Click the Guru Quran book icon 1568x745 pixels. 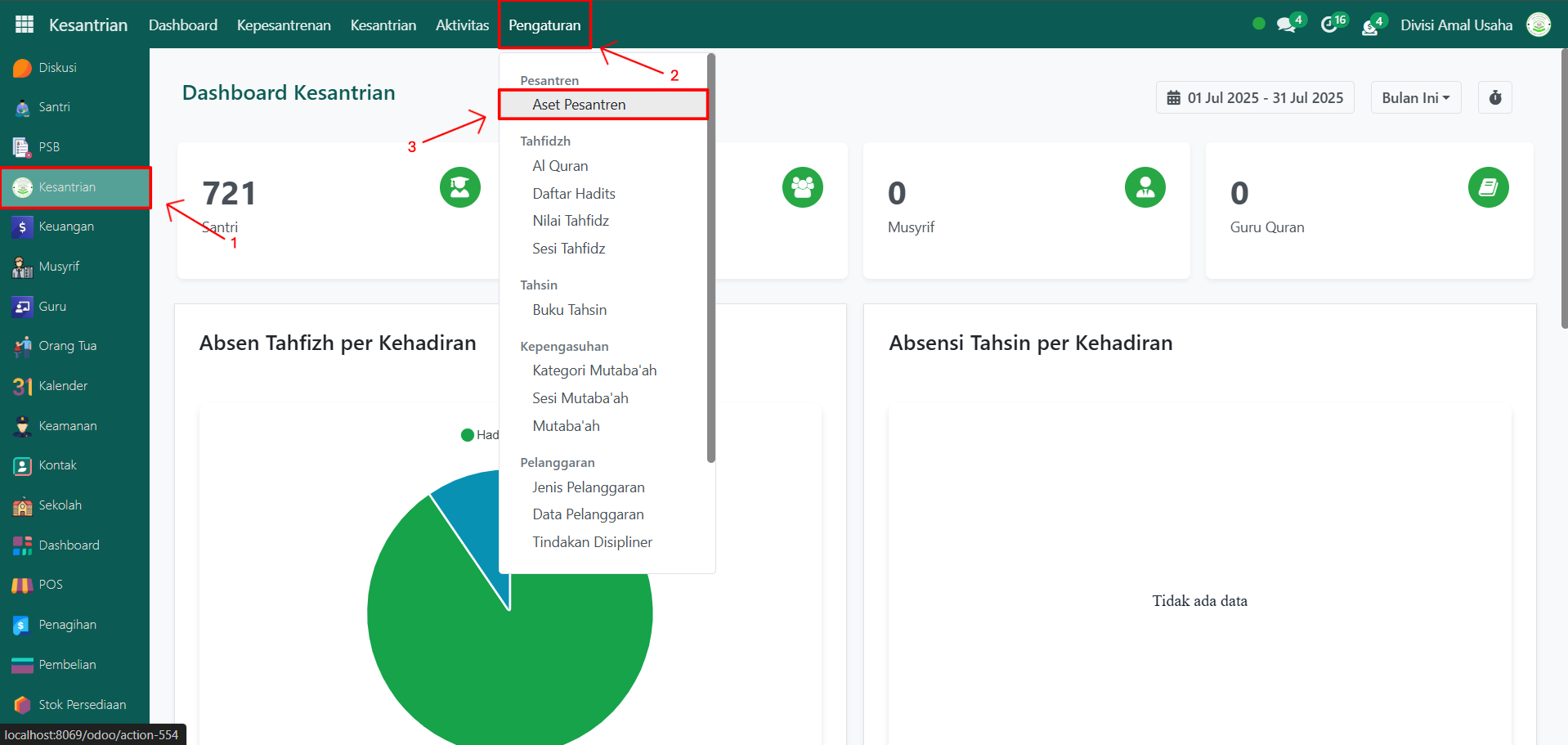pyautogui.click(x=1488, y=188)
